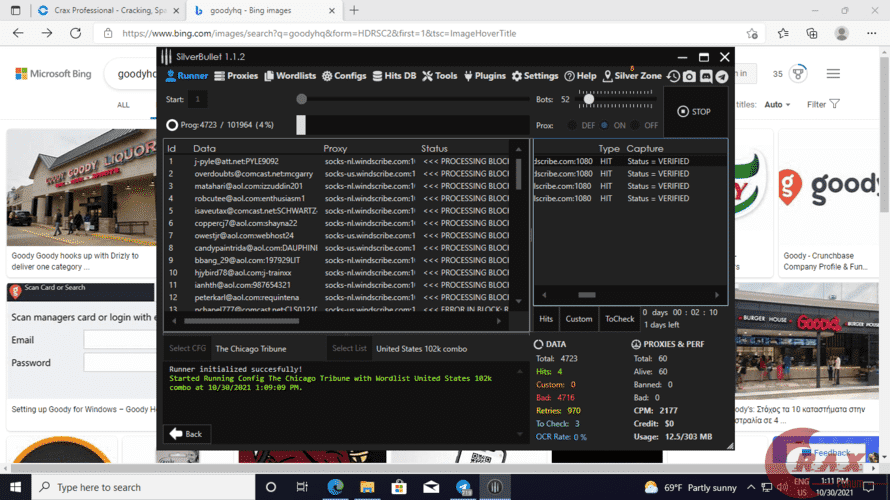890x500 pixels.
Task: Open the Bing images Filter dropdown
Action: pyautogui.click(x=822, y=104)
